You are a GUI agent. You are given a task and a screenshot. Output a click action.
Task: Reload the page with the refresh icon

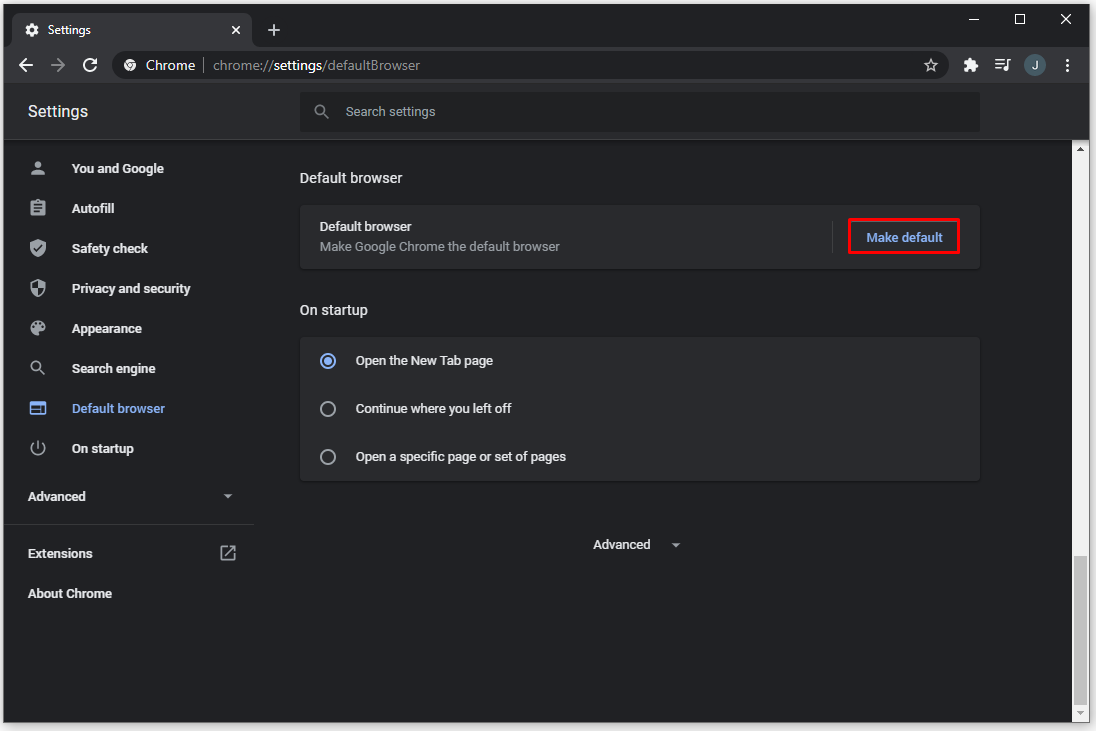(x=90, y=65)
